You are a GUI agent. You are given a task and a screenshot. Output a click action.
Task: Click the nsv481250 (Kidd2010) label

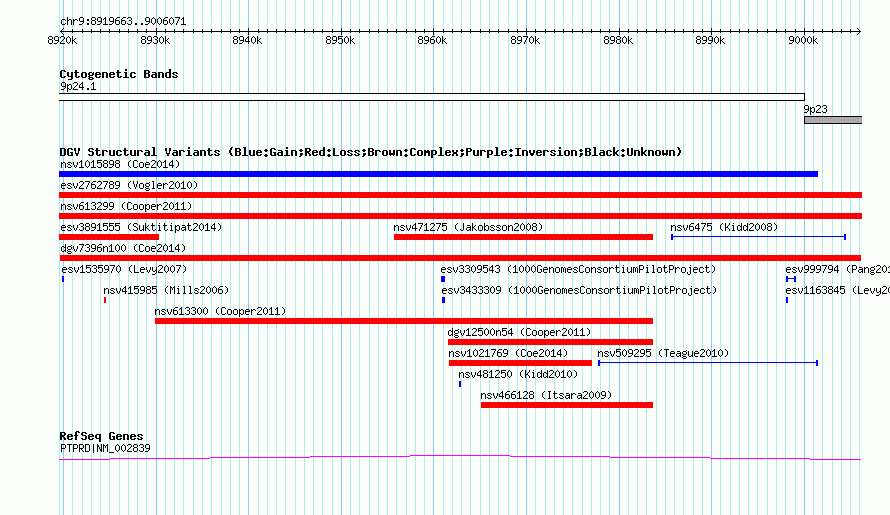point(518,374)
